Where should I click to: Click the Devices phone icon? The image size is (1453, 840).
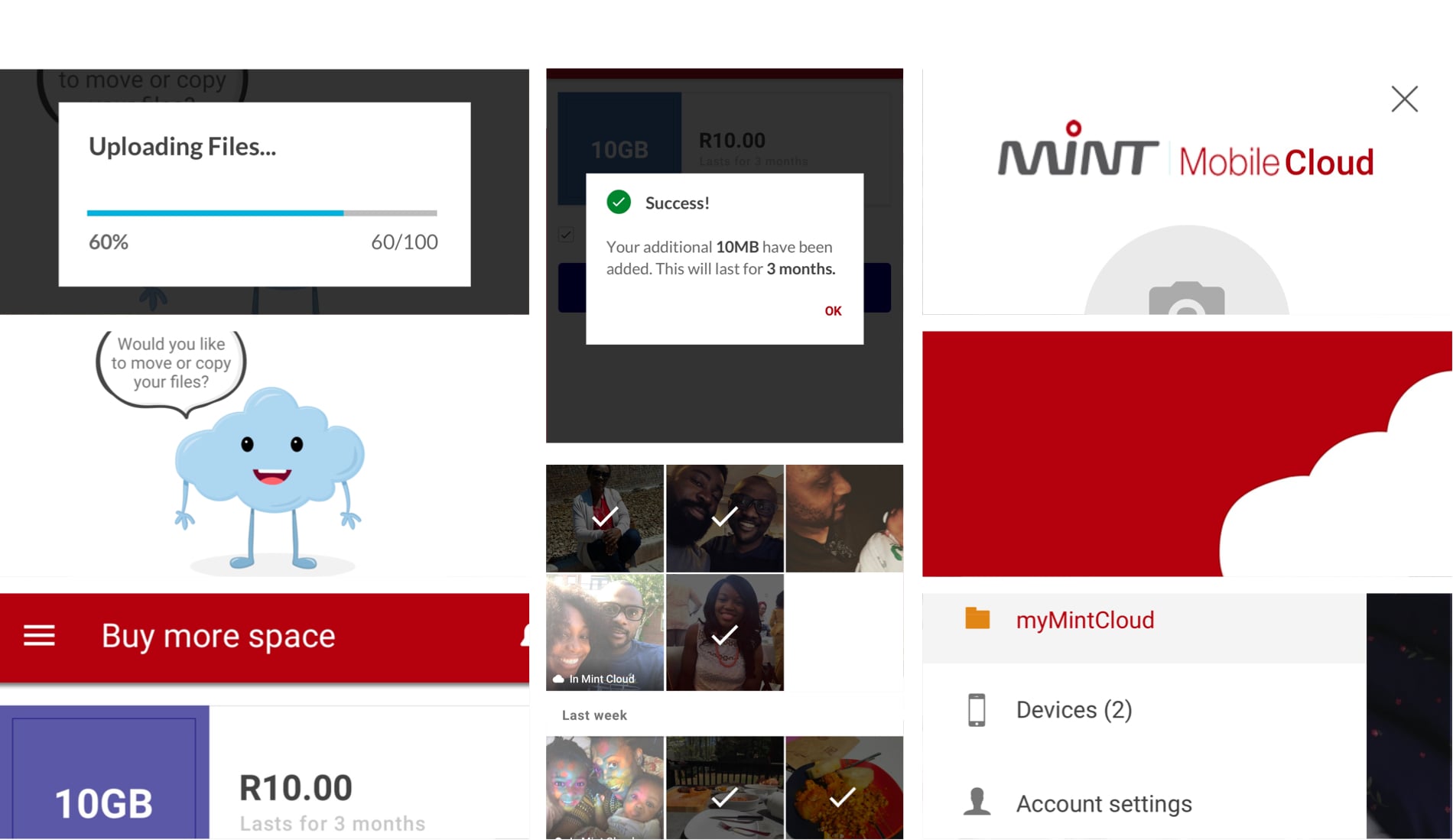tap(977, 709)
